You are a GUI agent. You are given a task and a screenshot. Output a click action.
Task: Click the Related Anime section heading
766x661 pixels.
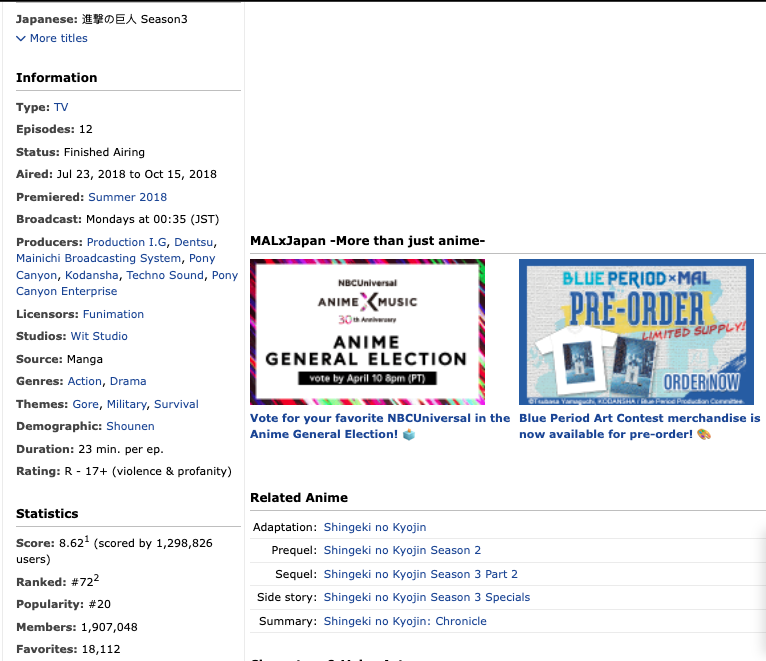coord(299,497)
